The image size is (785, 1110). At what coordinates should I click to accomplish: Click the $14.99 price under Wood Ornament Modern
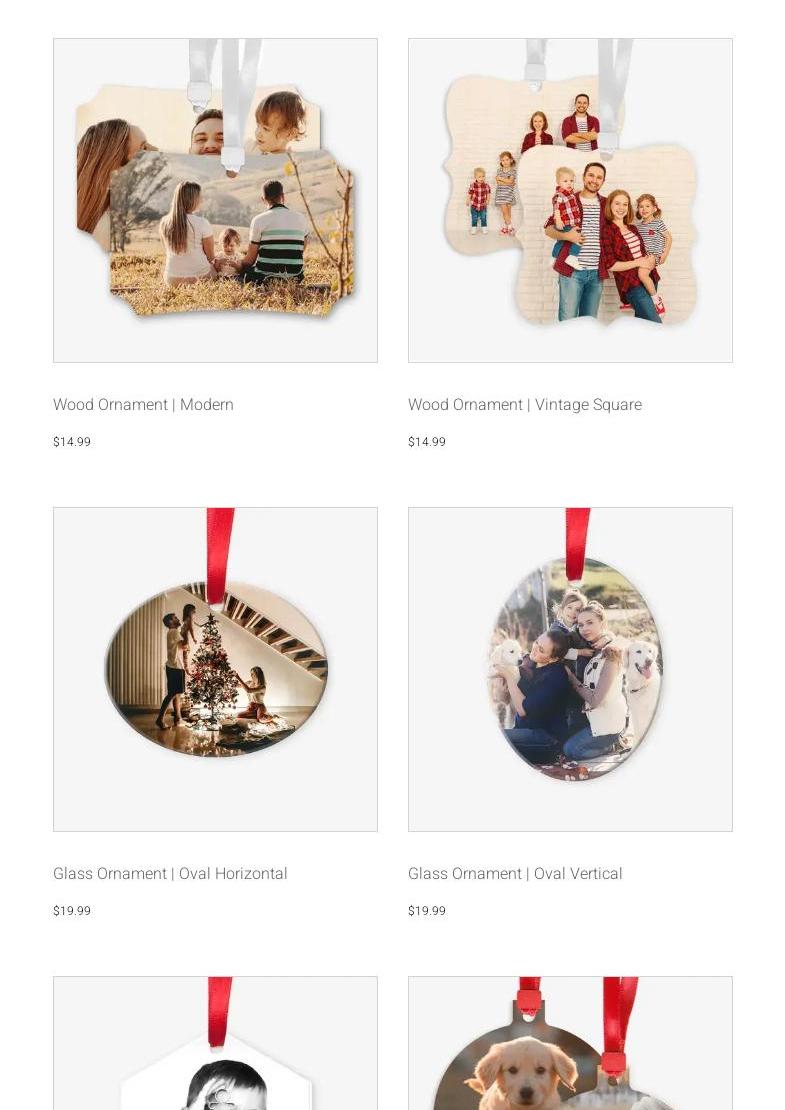click(x=72, y=442)
